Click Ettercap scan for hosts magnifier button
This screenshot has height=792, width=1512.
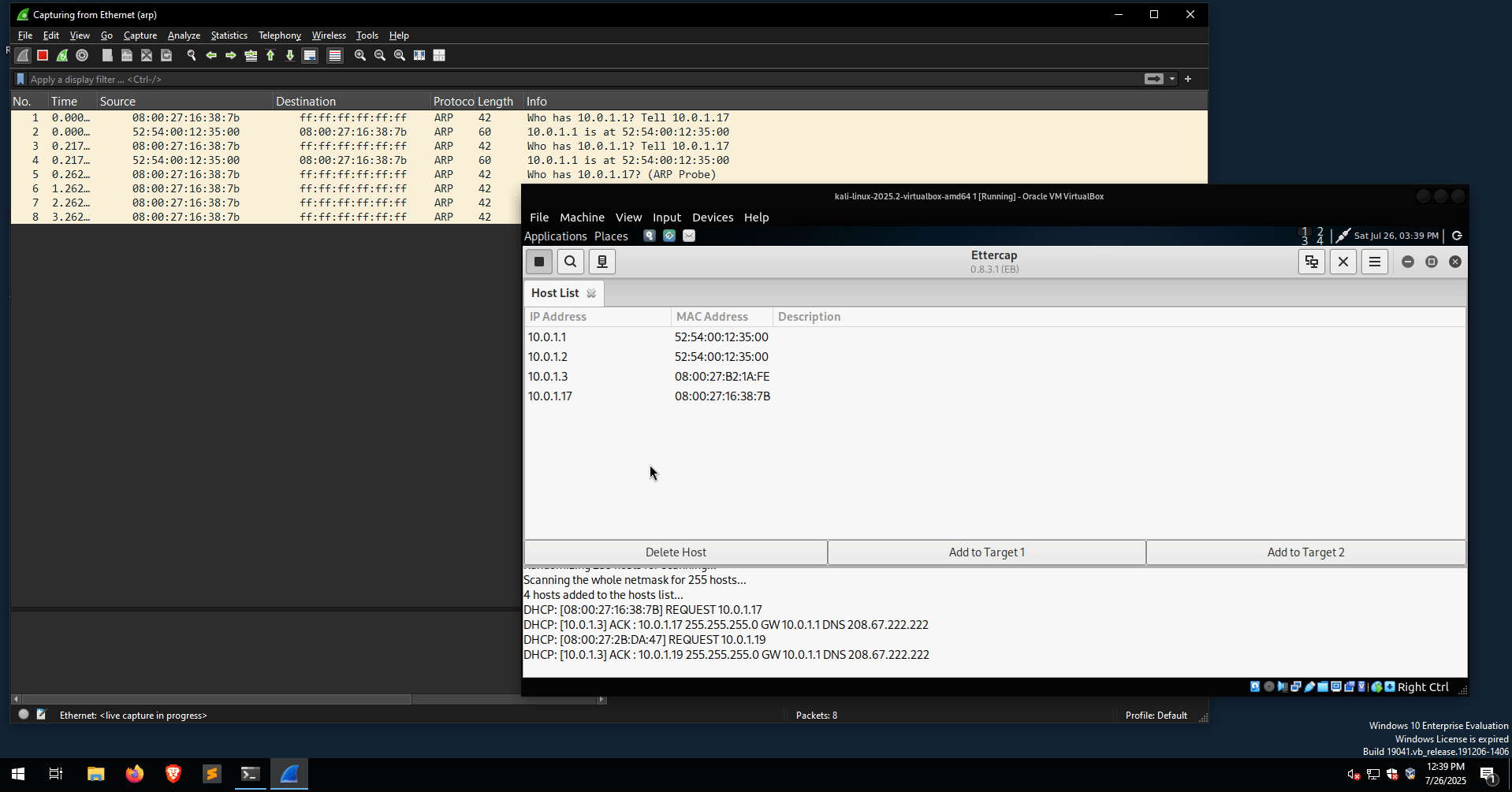(571, 262)
